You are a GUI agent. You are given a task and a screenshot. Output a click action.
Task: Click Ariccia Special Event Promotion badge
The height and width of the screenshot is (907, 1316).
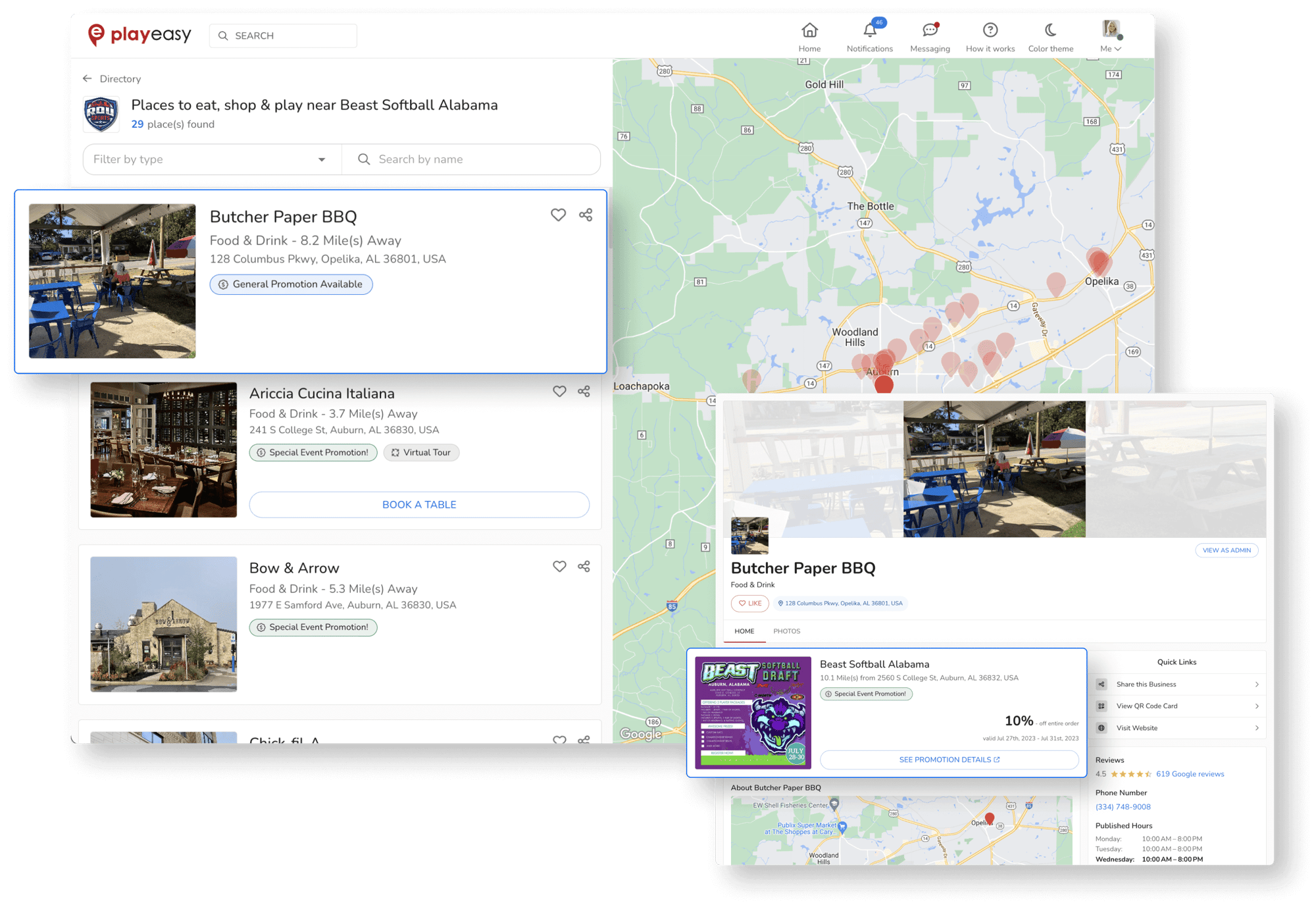click(x=313, y=452)
